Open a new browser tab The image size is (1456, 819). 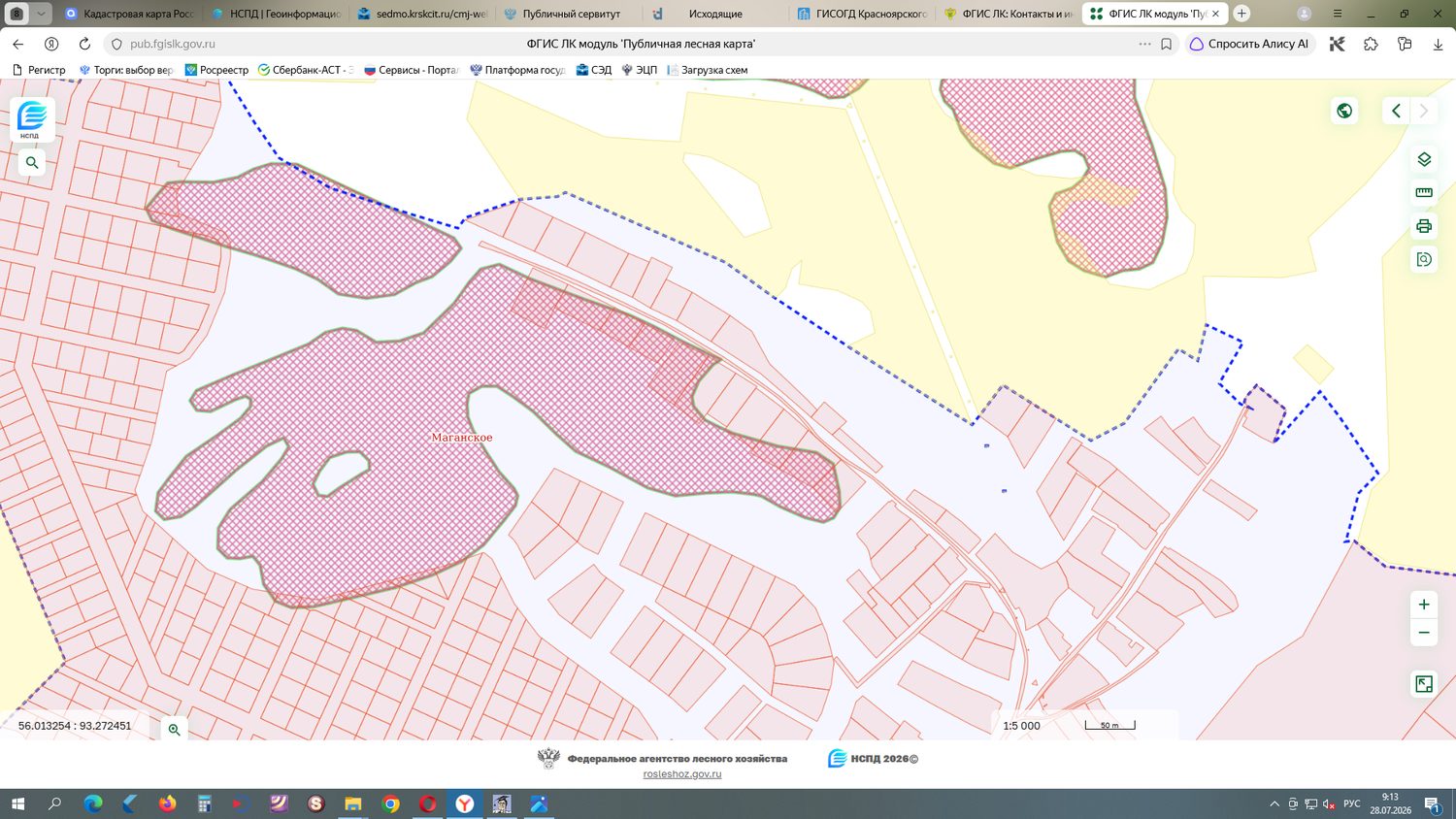click(x=1241, y=14)
